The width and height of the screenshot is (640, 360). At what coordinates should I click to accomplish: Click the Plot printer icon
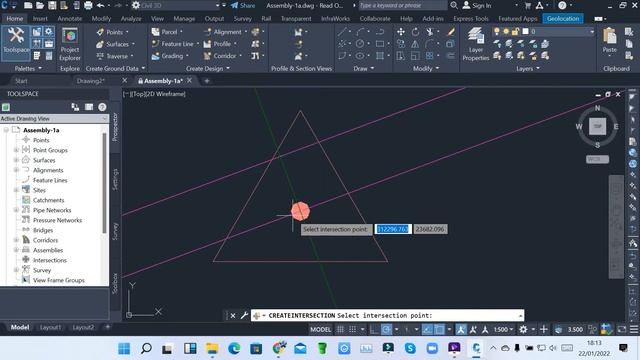click(88, 5)
